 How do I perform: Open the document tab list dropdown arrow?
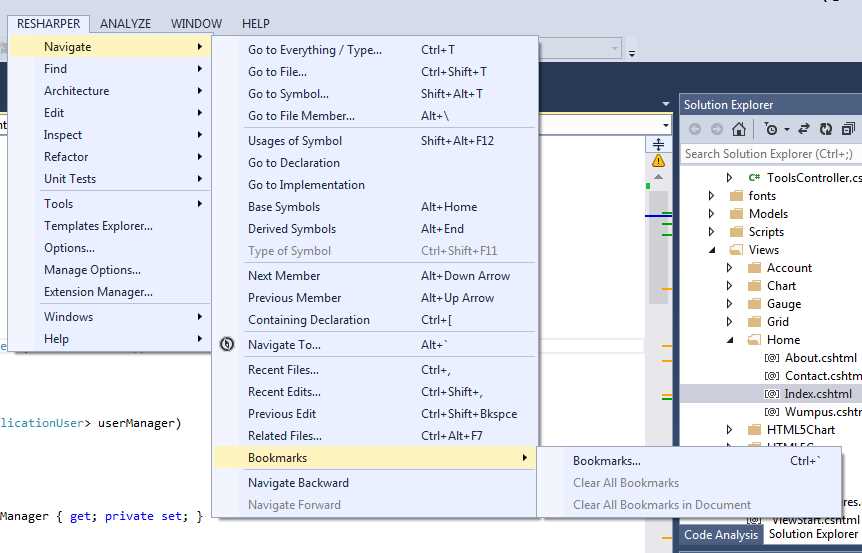pyautogui.click(x=666, y=103)
